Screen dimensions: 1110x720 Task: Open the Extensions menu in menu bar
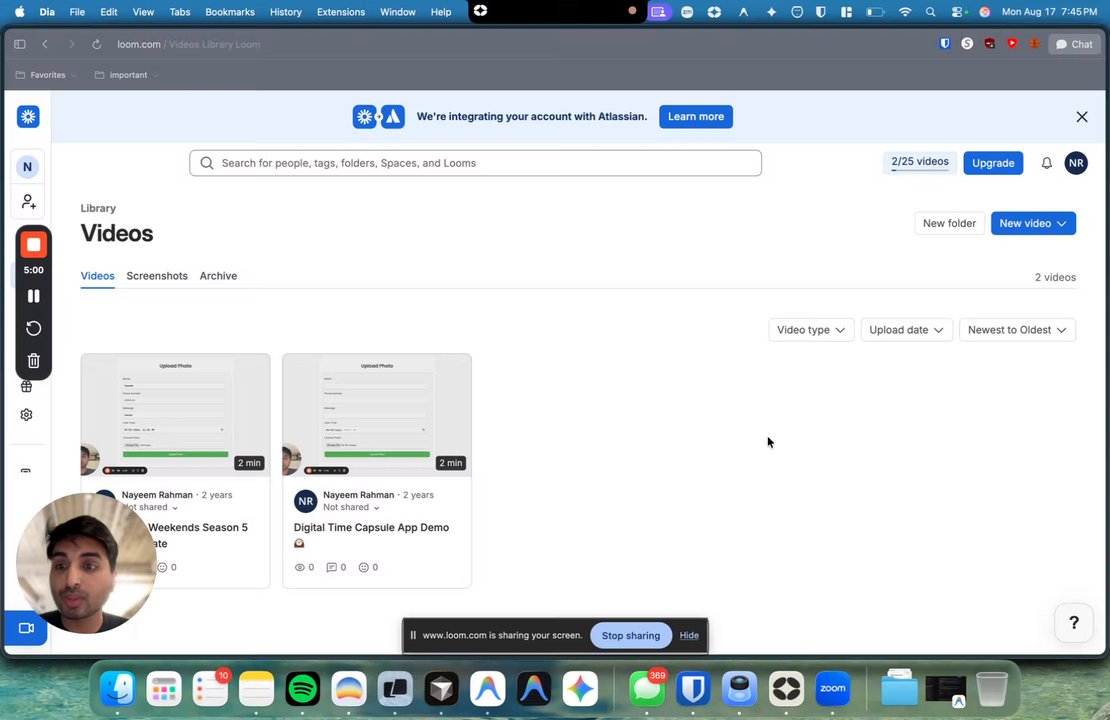[x=341, y=12]
